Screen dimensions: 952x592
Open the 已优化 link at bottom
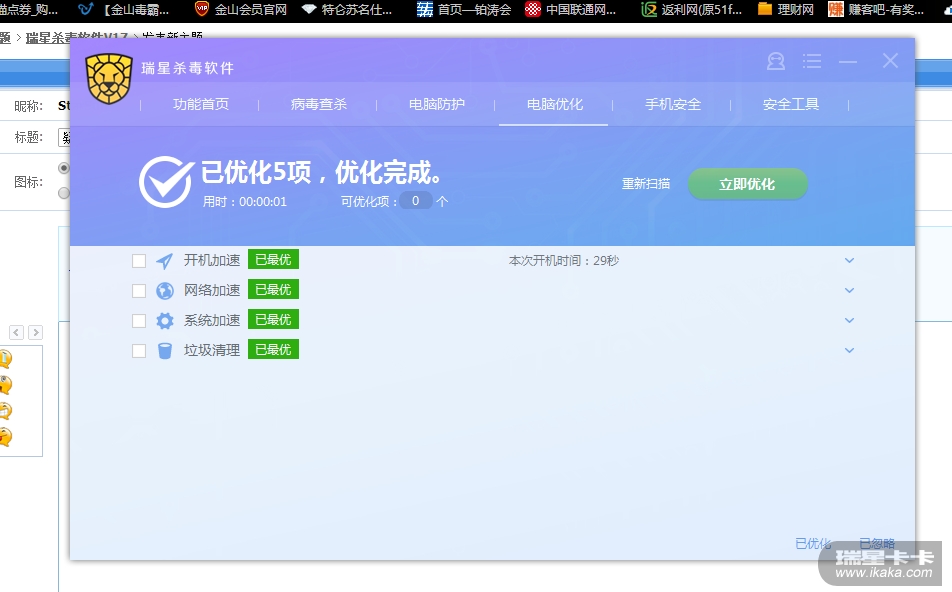pyautogui.click(x=813, y=543)
